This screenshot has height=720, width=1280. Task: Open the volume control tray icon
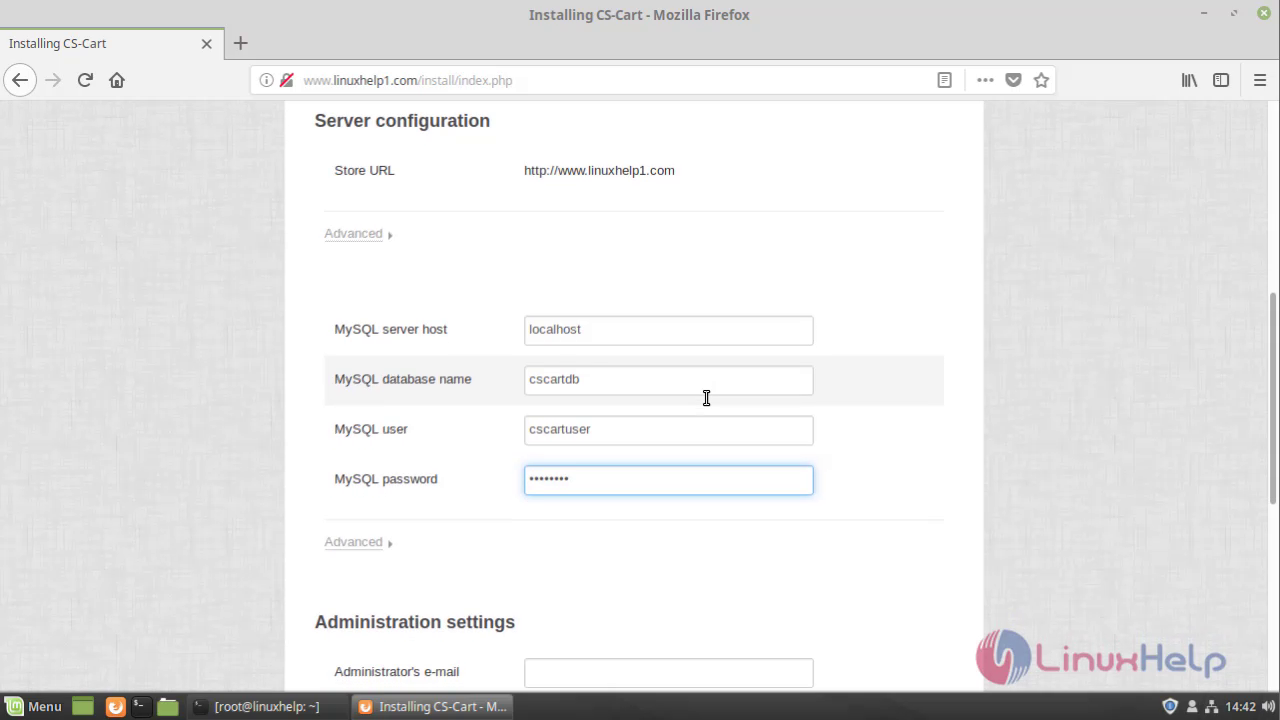1269,706
